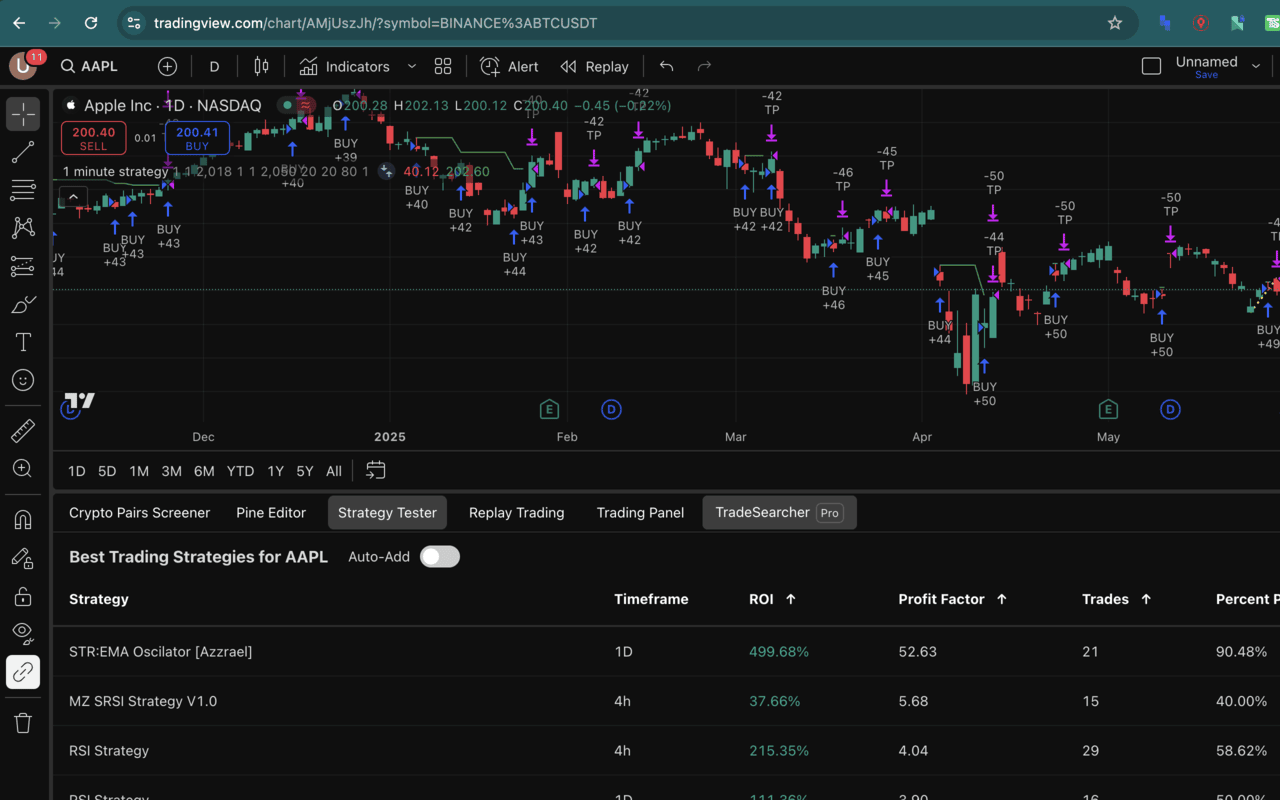Toggle stay in drawing mode
1280x800 pixels.
[23, 558]
